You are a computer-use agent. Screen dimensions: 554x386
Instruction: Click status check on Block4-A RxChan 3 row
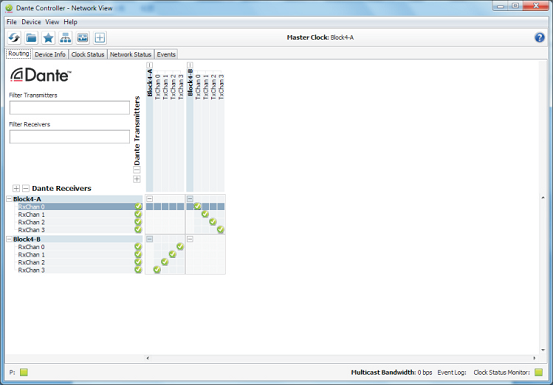click(x=138, y=230)
